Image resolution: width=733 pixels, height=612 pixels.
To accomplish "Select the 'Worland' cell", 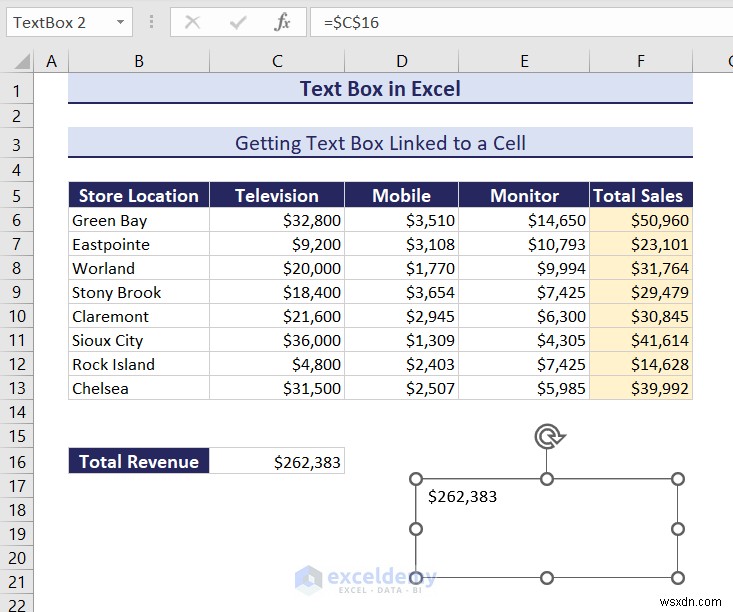I will pyautogui.click(x=139, y=268).
